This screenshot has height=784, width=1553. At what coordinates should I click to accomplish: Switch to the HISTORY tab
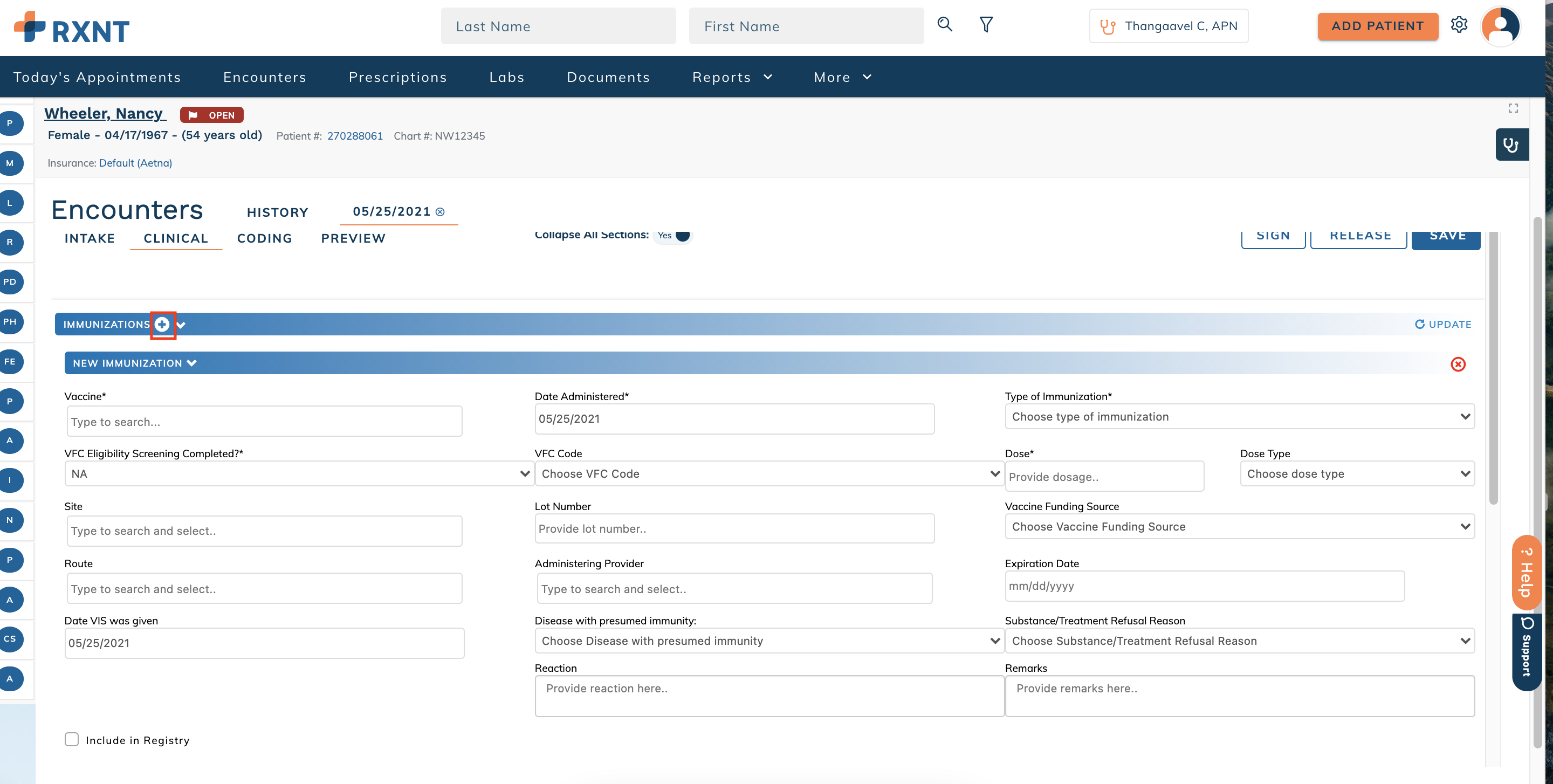[277, 212]
